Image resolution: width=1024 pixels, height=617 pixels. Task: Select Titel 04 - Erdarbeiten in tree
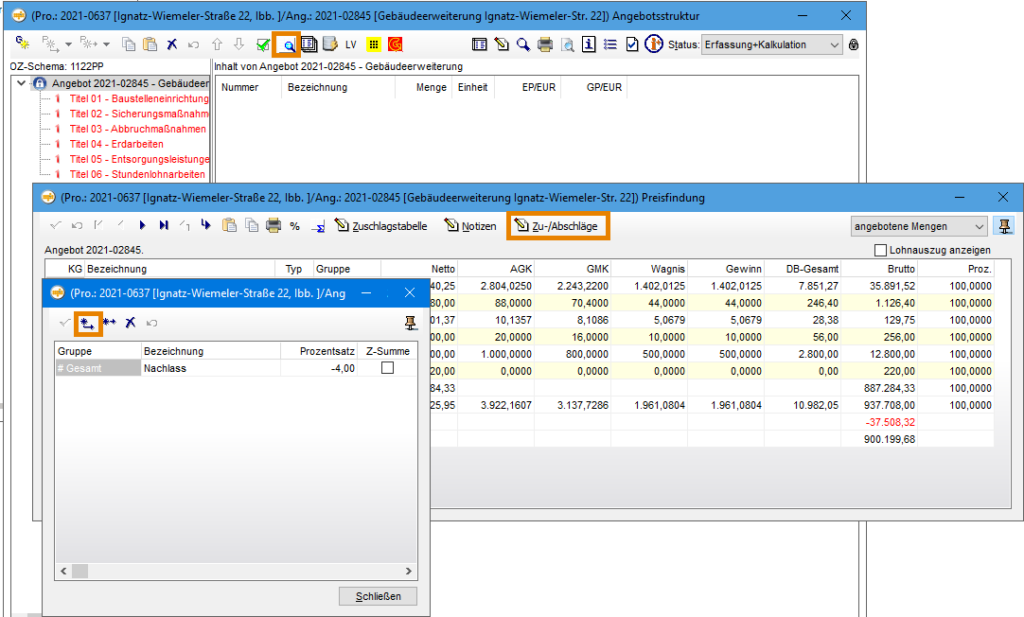coord(116,144)
